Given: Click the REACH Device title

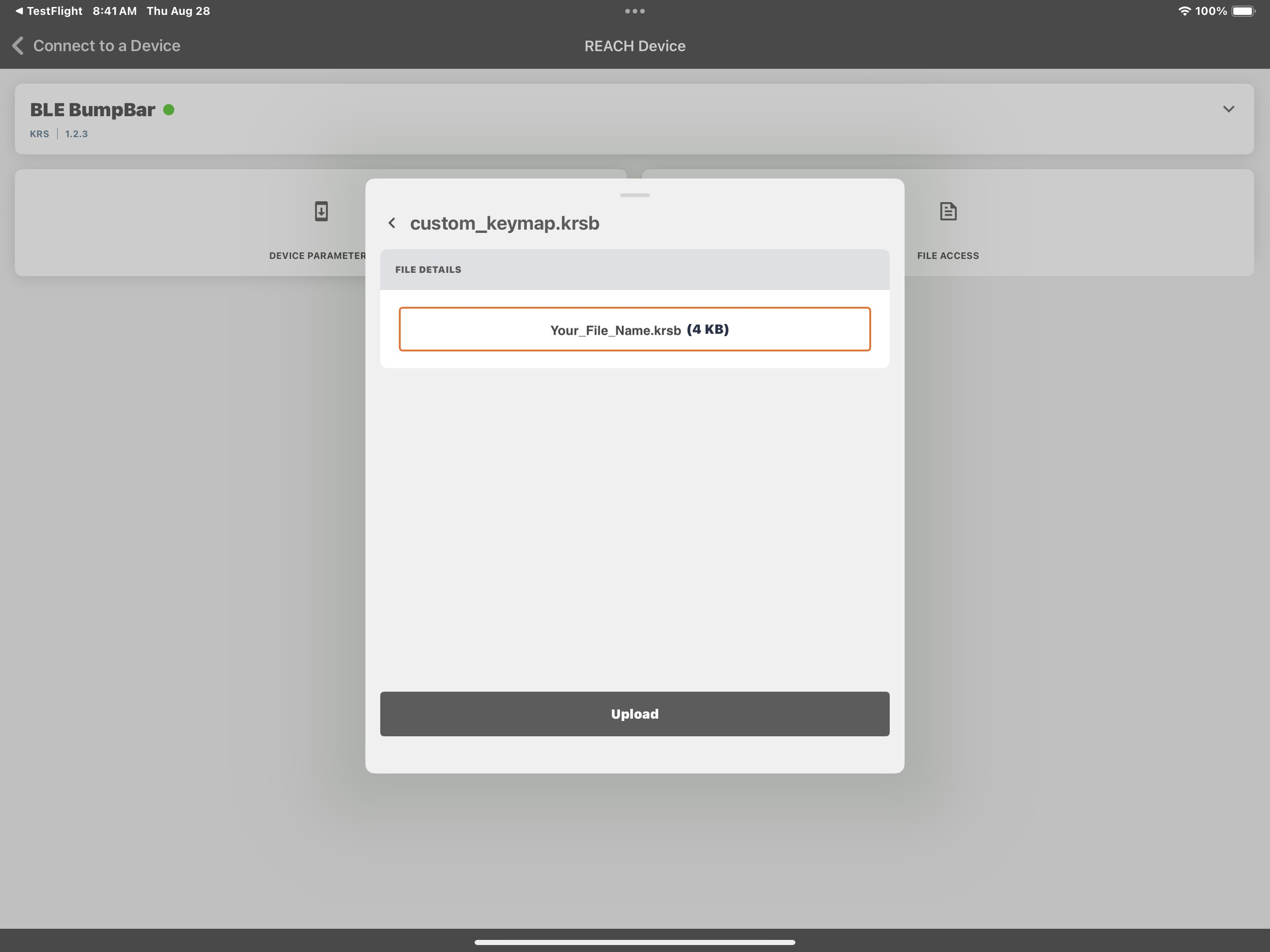Looking at the screenshot, I should (x=635, y=46).
